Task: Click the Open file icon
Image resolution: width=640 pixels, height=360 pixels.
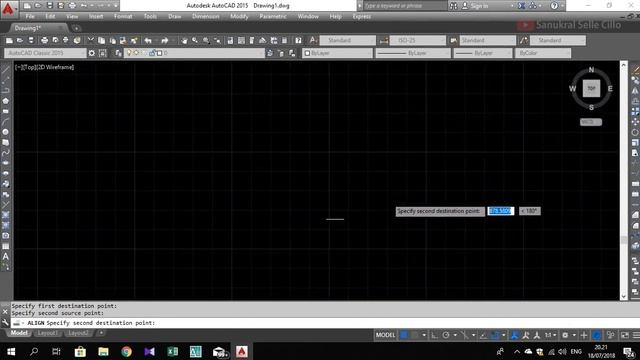Action: (20, 40)
